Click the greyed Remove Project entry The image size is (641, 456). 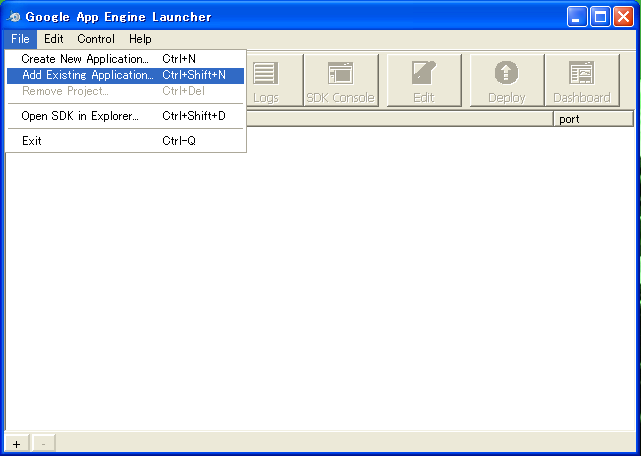point(126,91)
